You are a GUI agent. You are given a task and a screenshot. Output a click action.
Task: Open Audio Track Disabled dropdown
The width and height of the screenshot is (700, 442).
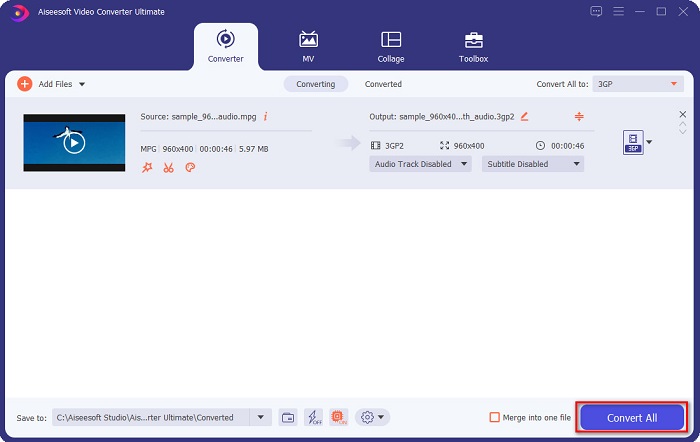[x=420, y=164]
